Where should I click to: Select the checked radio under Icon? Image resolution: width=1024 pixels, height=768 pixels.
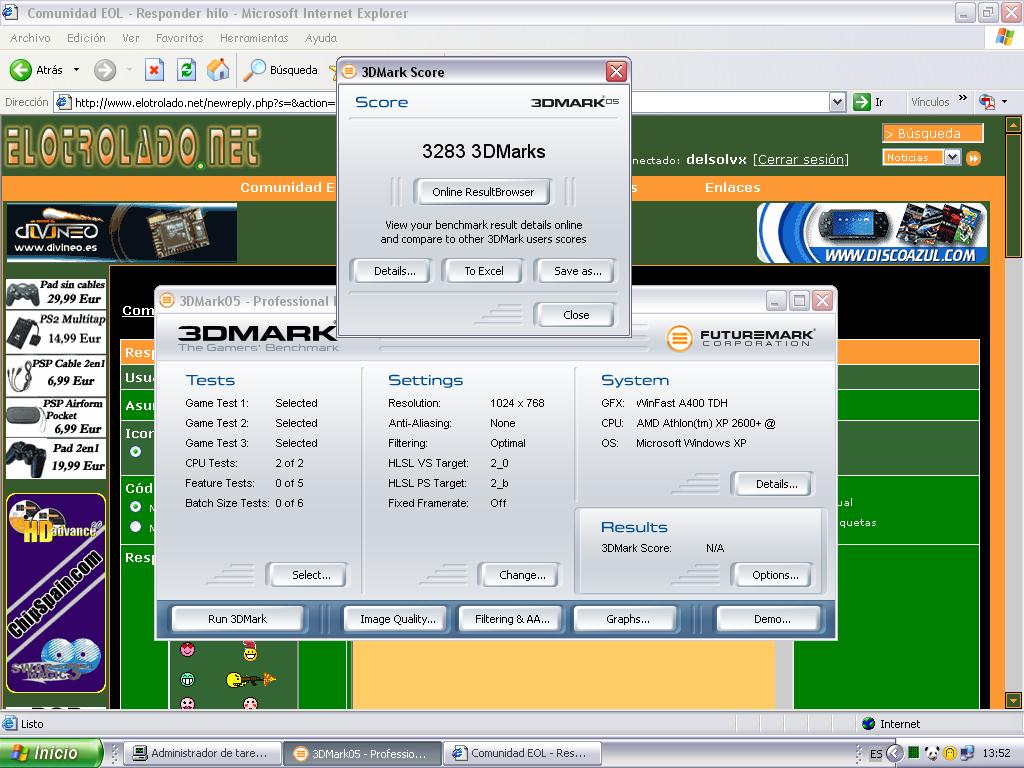point(136,451)
